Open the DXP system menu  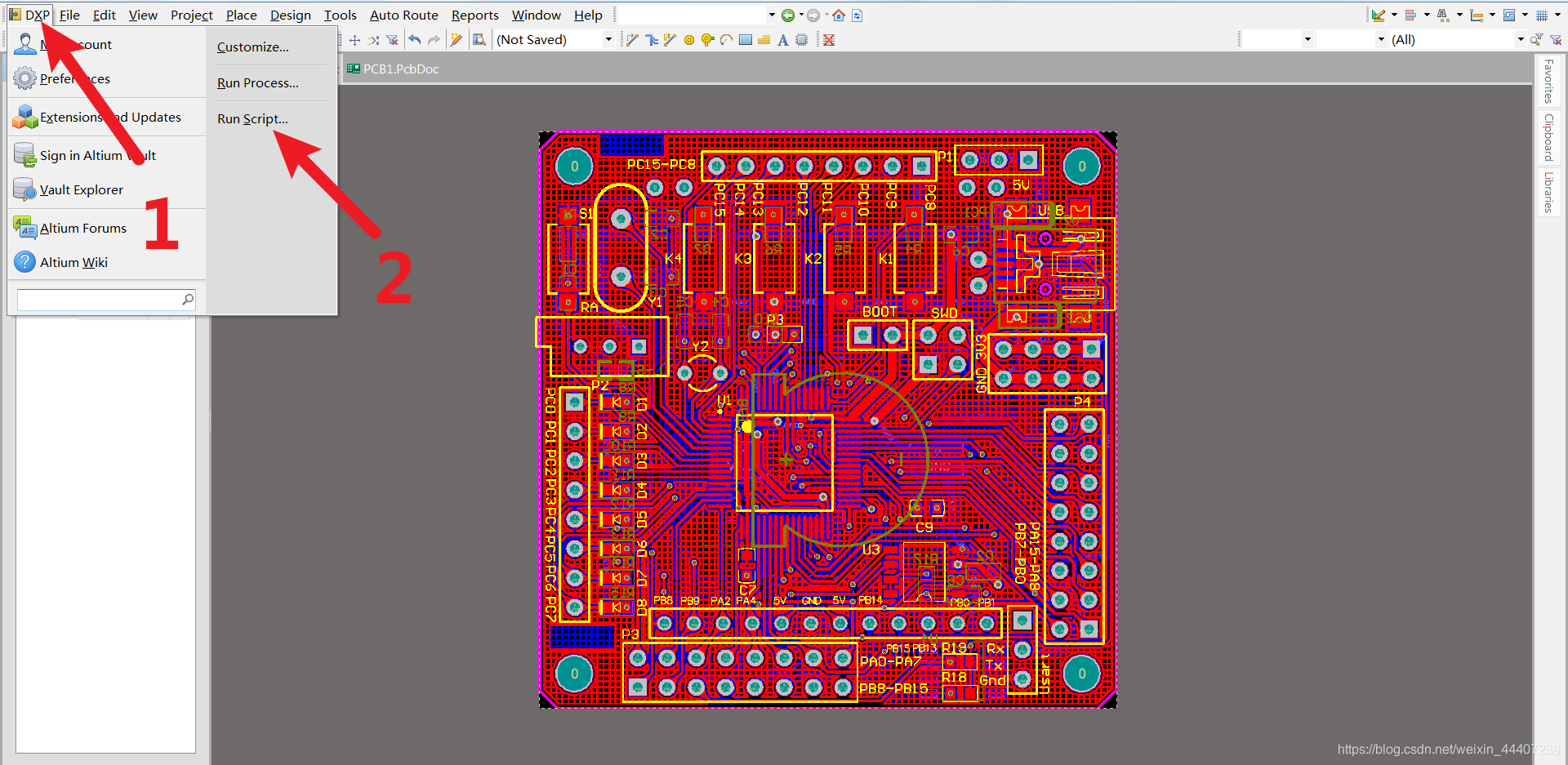[29, 15]
